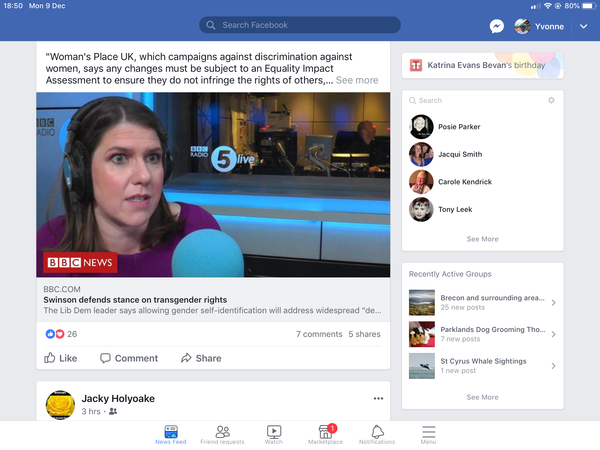
Task: Open chat with Posie Parker
Action: tap(482, 127)
